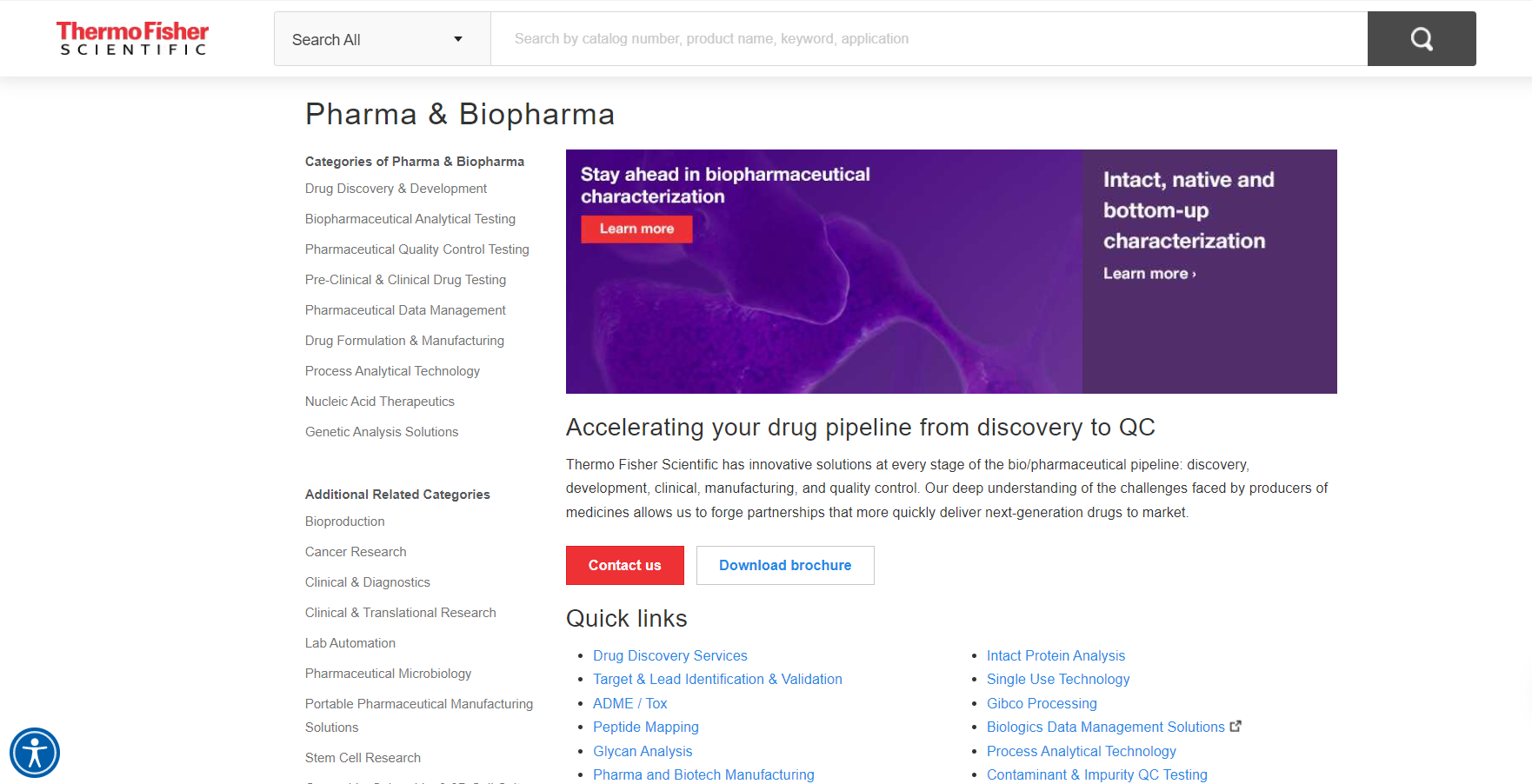Open Target & Lead Identification & Validation

tap(717, 679)
